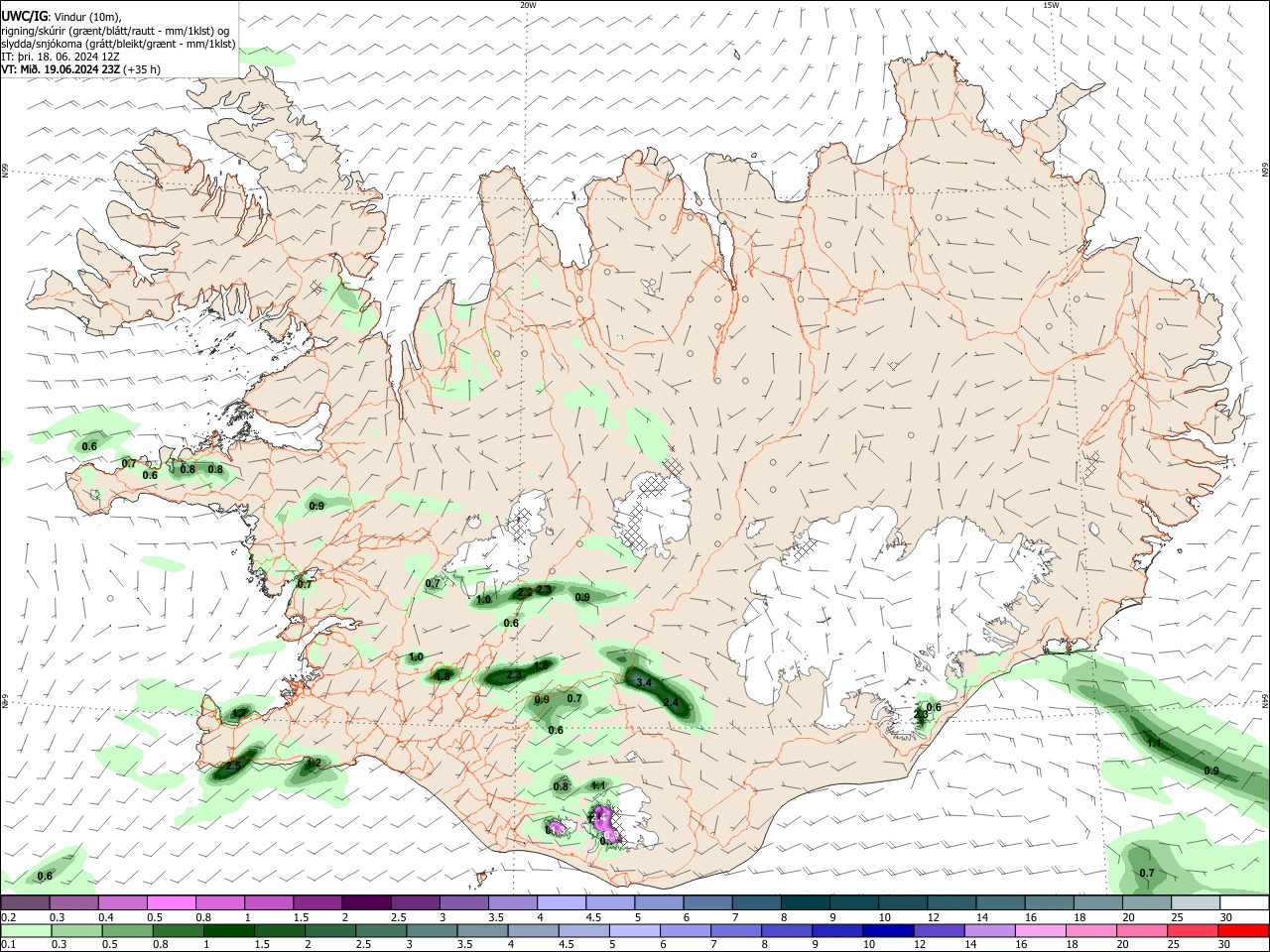Click the dark teal 8–9 swatch in upper legend

(x=806, y=902)
